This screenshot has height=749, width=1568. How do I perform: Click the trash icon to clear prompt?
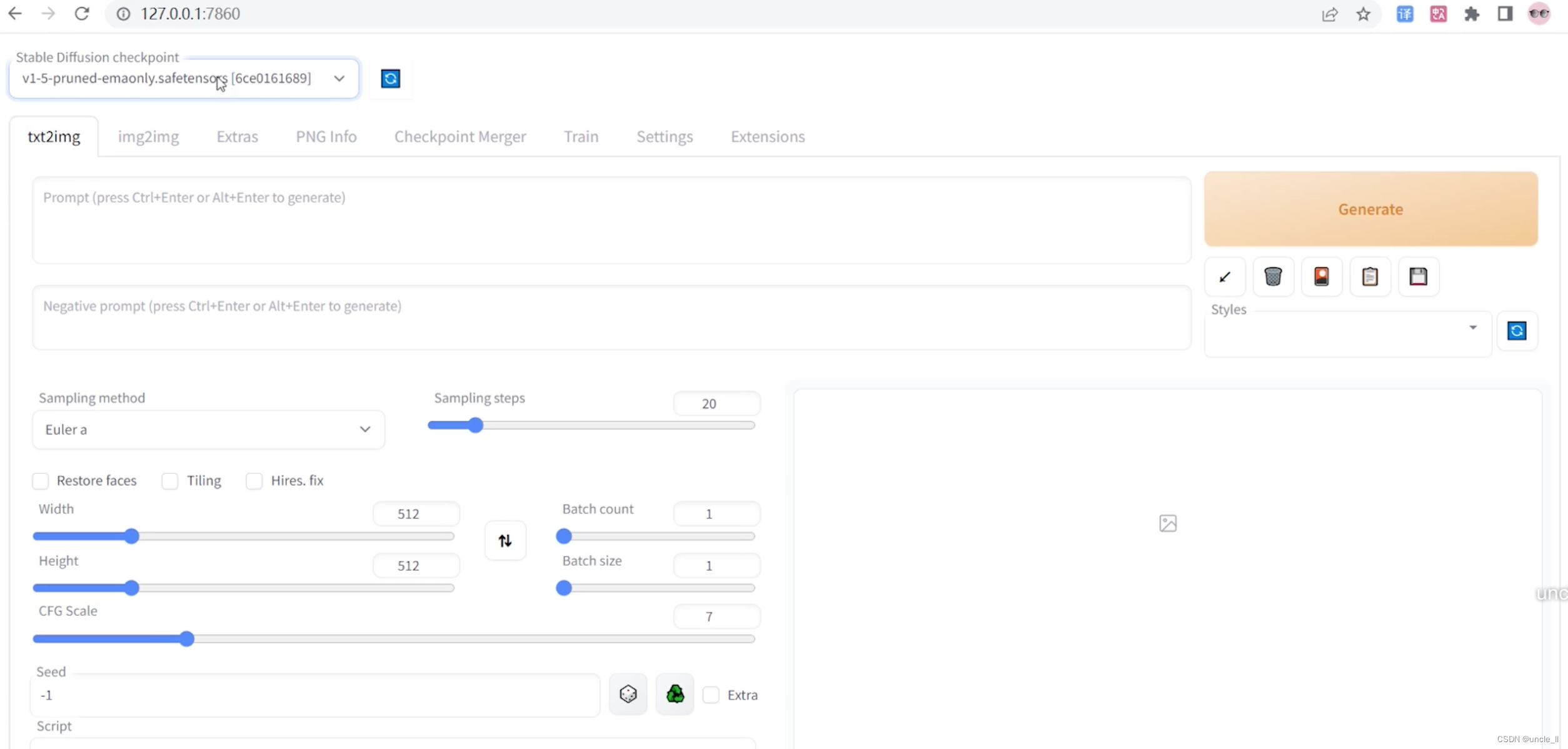click(1273, 276)
